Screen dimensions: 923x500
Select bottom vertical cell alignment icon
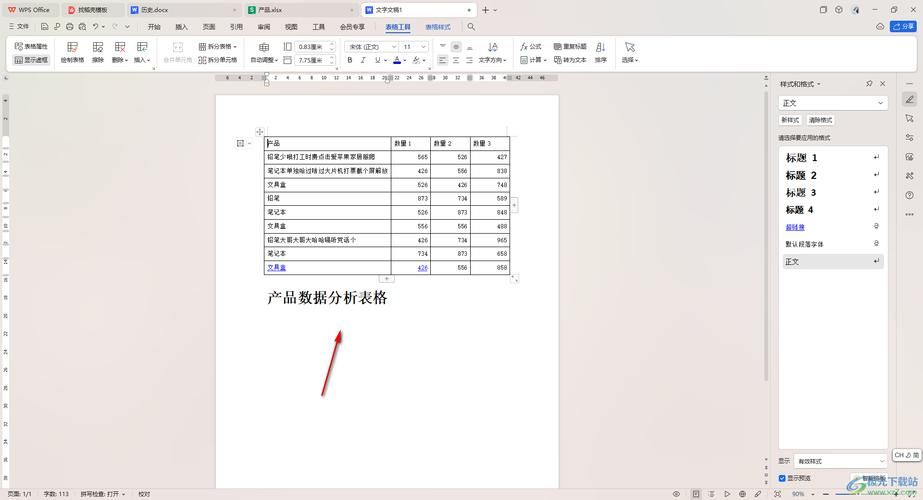click(469, 46)
